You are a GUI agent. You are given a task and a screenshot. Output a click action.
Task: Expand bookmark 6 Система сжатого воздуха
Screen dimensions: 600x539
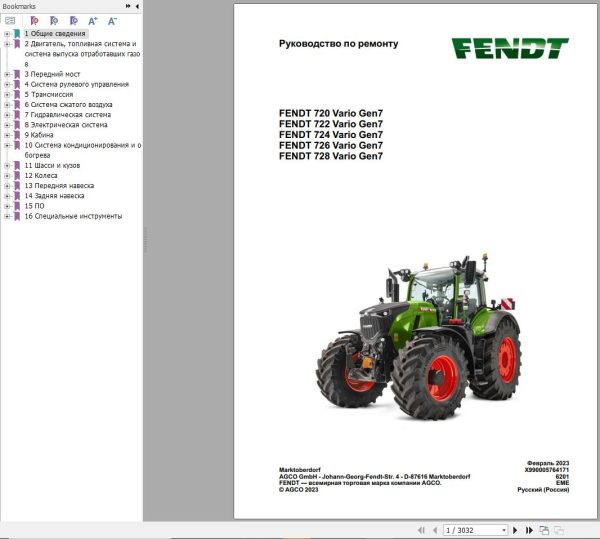point(7,105)
